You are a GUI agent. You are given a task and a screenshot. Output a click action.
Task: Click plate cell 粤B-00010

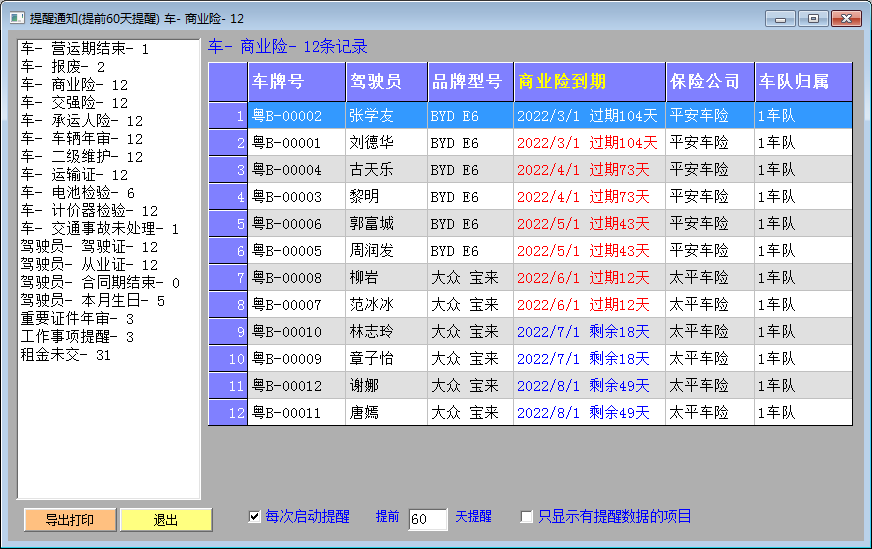tap(296, 332)
